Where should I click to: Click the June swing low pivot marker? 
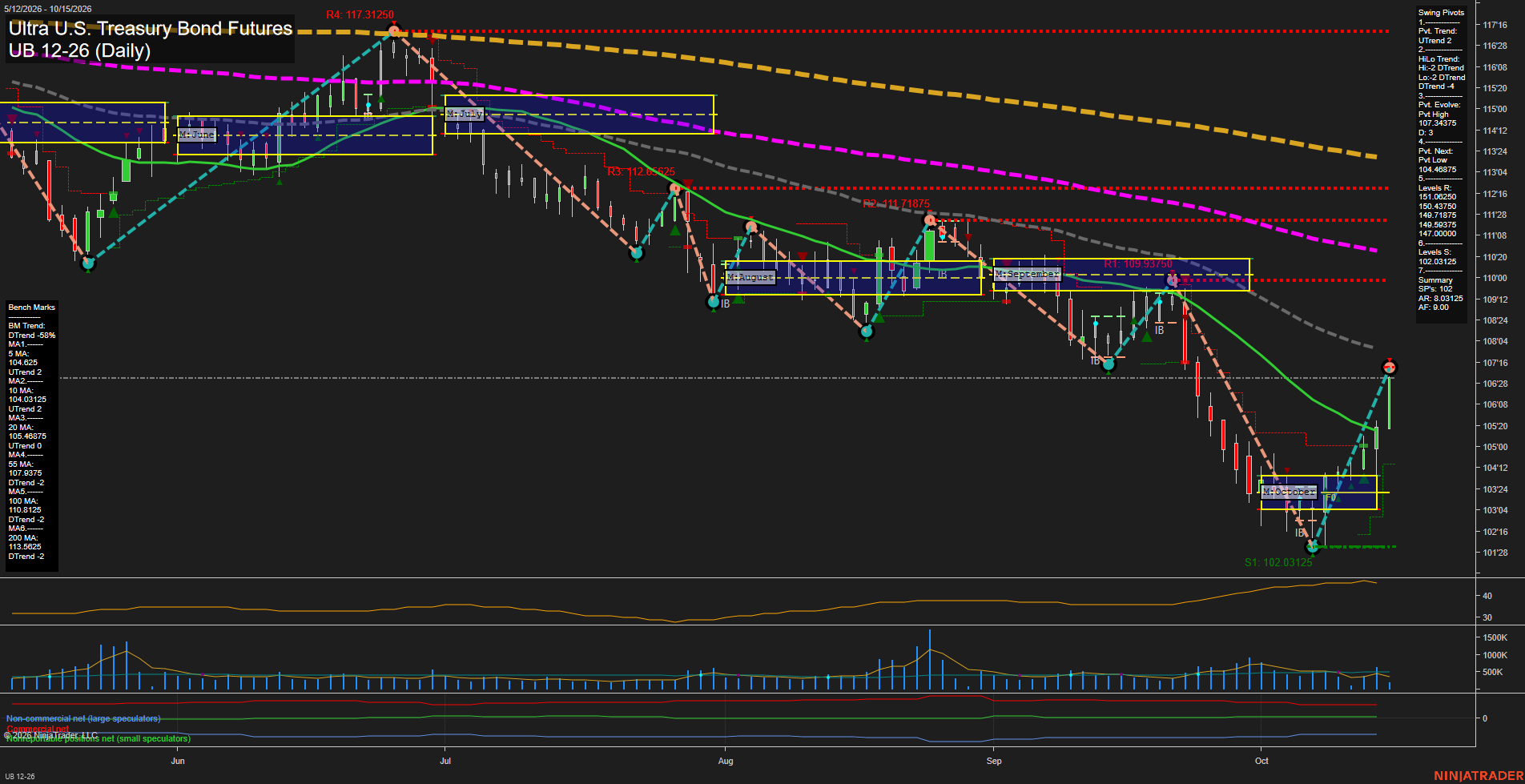88,263
